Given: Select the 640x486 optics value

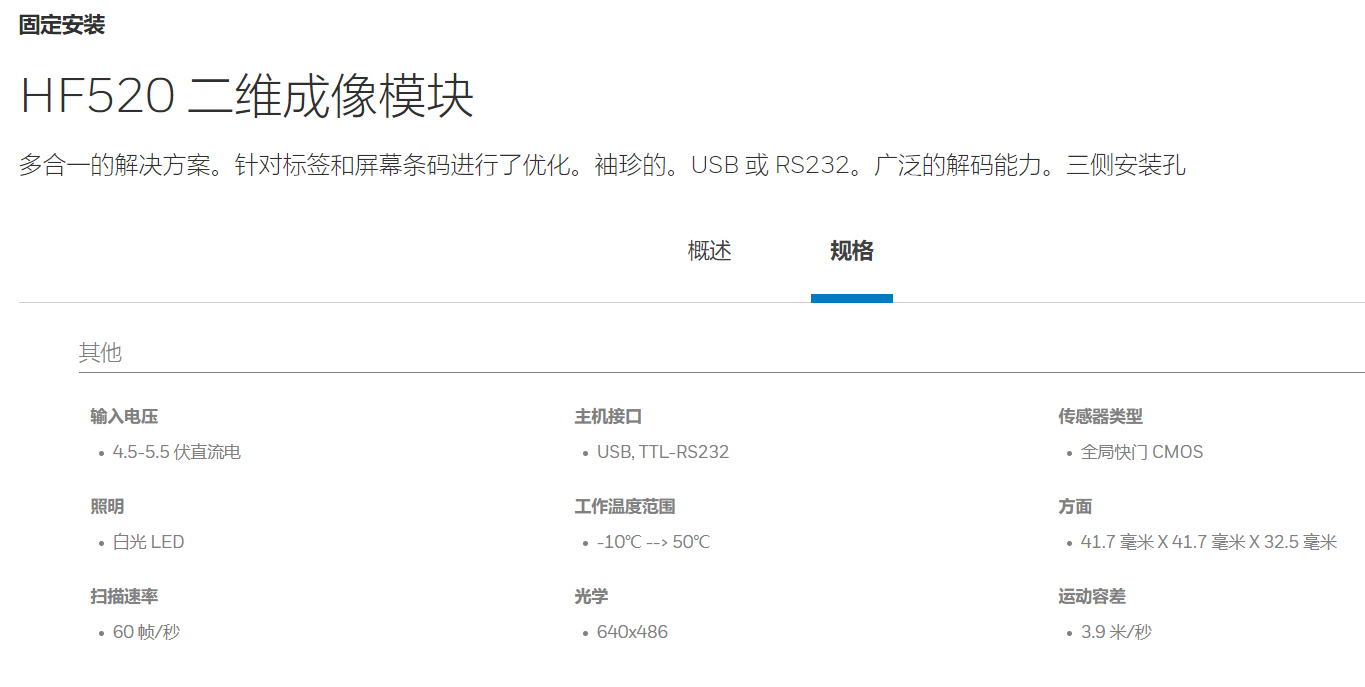Looking at the screenshot, I should [632, 632].
